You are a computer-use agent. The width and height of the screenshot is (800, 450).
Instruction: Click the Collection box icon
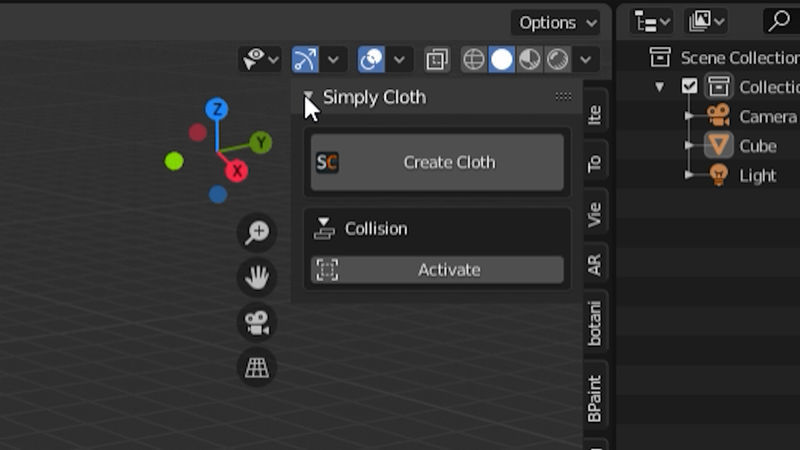[719, 86]
